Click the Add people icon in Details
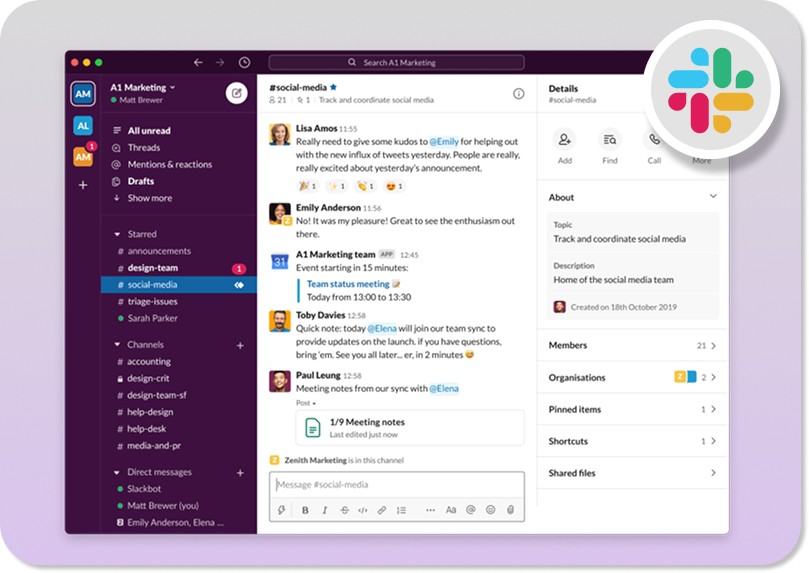 coord(564,139)
